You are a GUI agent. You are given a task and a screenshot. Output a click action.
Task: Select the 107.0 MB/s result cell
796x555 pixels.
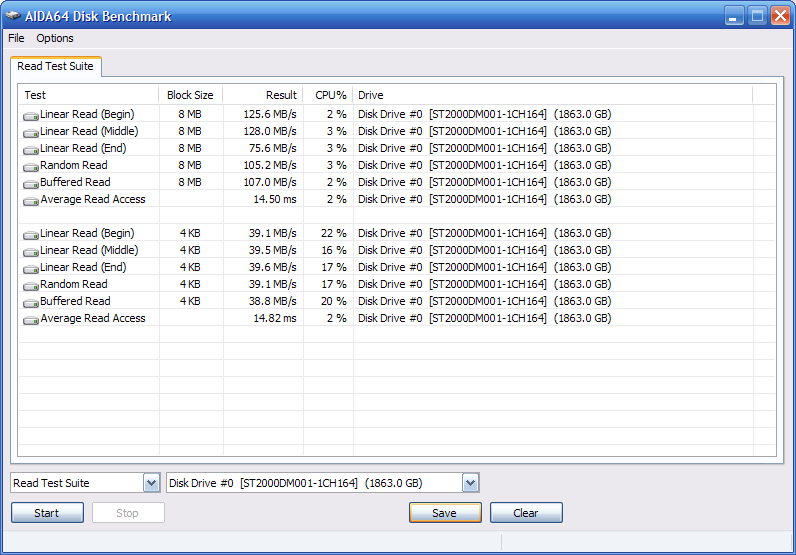coord(270,182)
